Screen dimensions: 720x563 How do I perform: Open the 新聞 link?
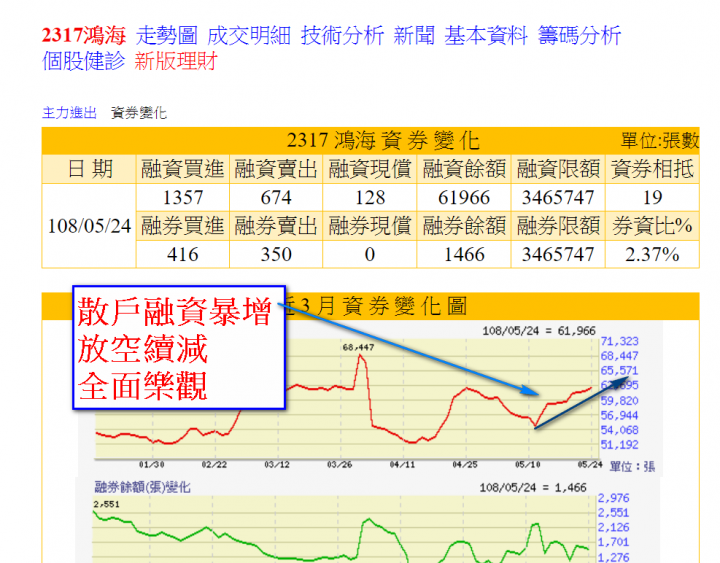414,36
